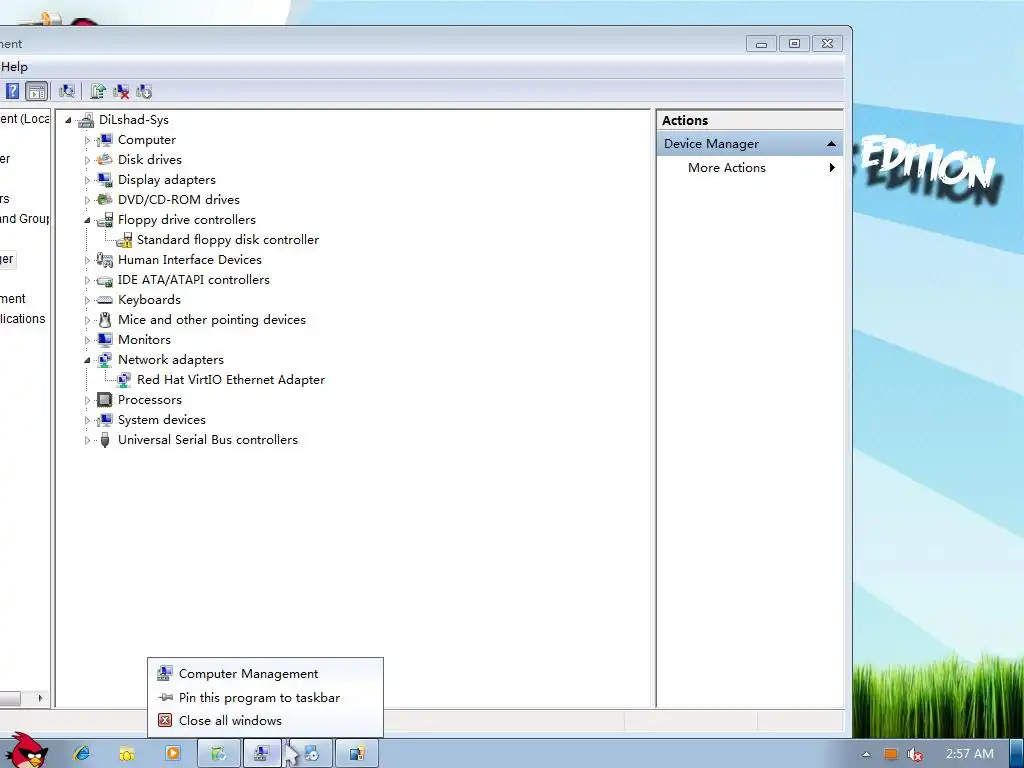Choose Pin this program to taskbar
The height and width of the screenshot is (768, 1024).
tap(265, 697)
